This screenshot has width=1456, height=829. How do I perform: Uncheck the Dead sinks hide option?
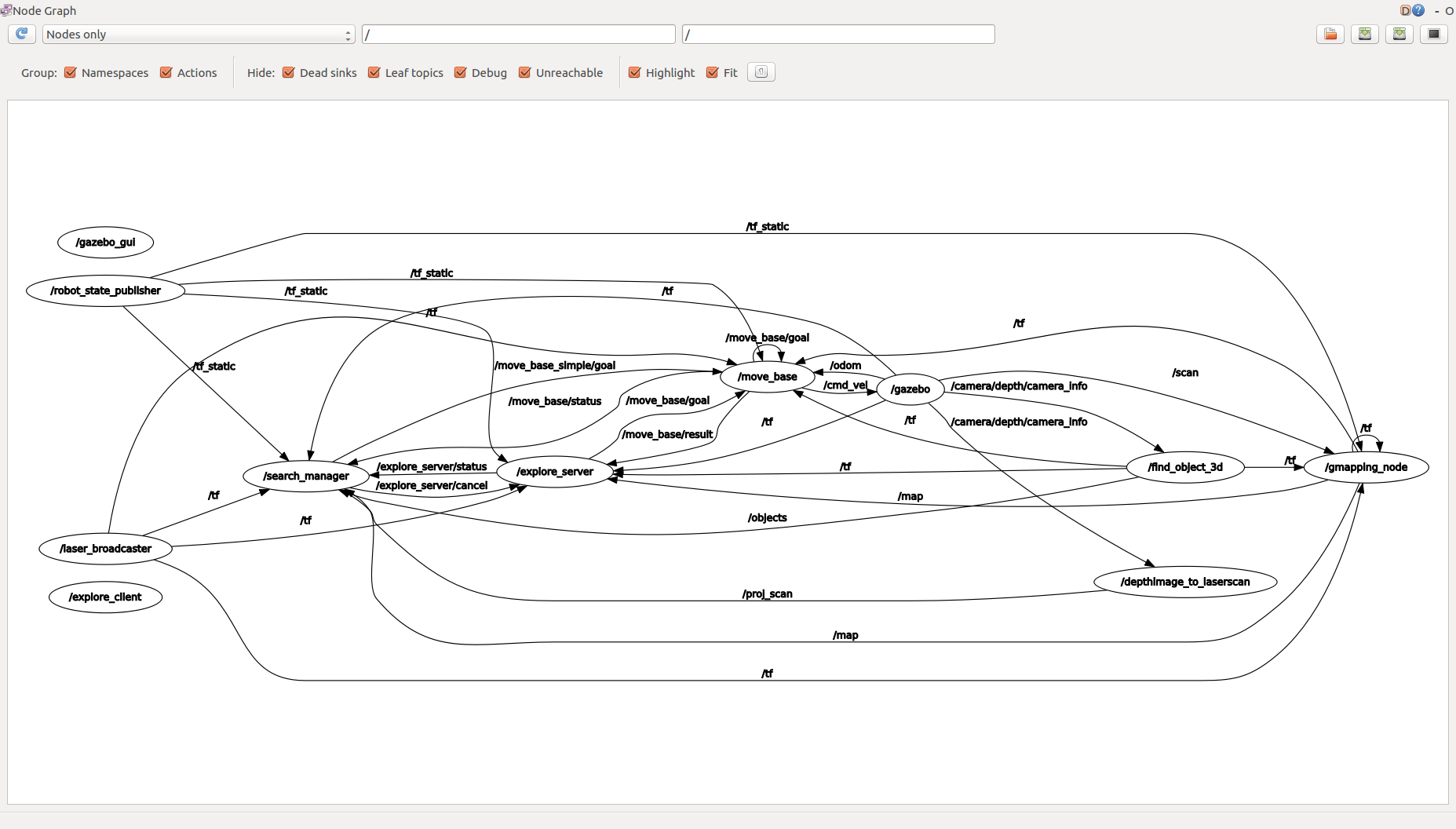click(289, 72)
